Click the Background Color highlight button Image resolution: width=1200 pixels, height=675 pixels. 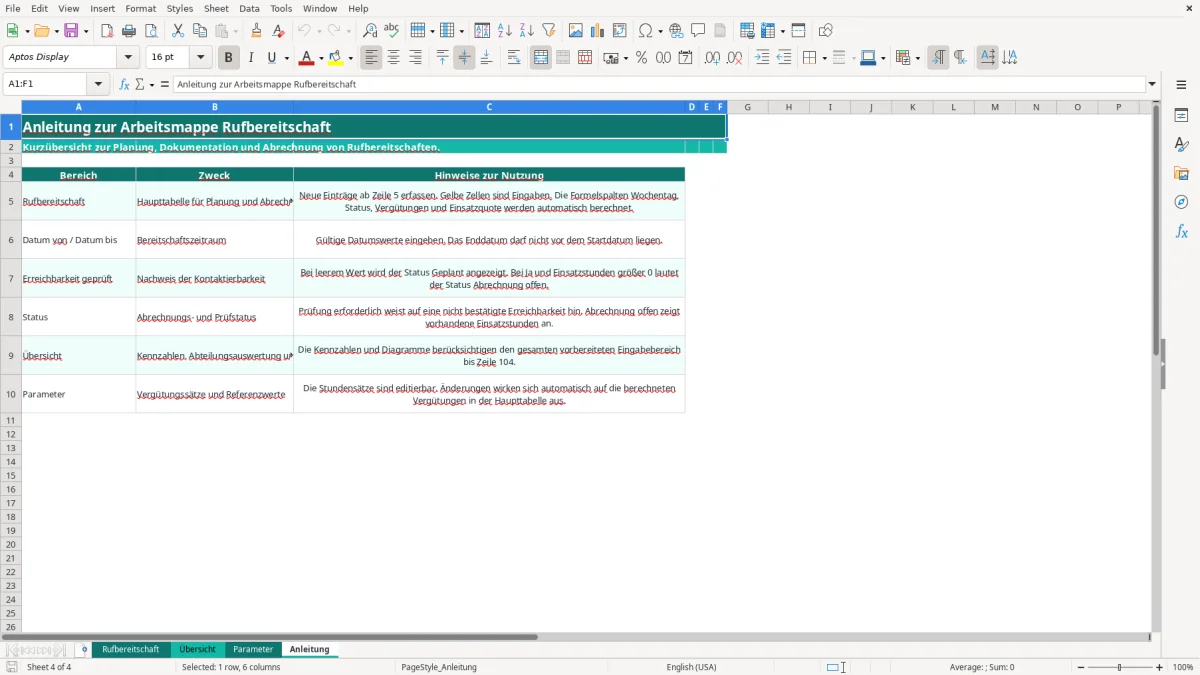click(336, 58)
